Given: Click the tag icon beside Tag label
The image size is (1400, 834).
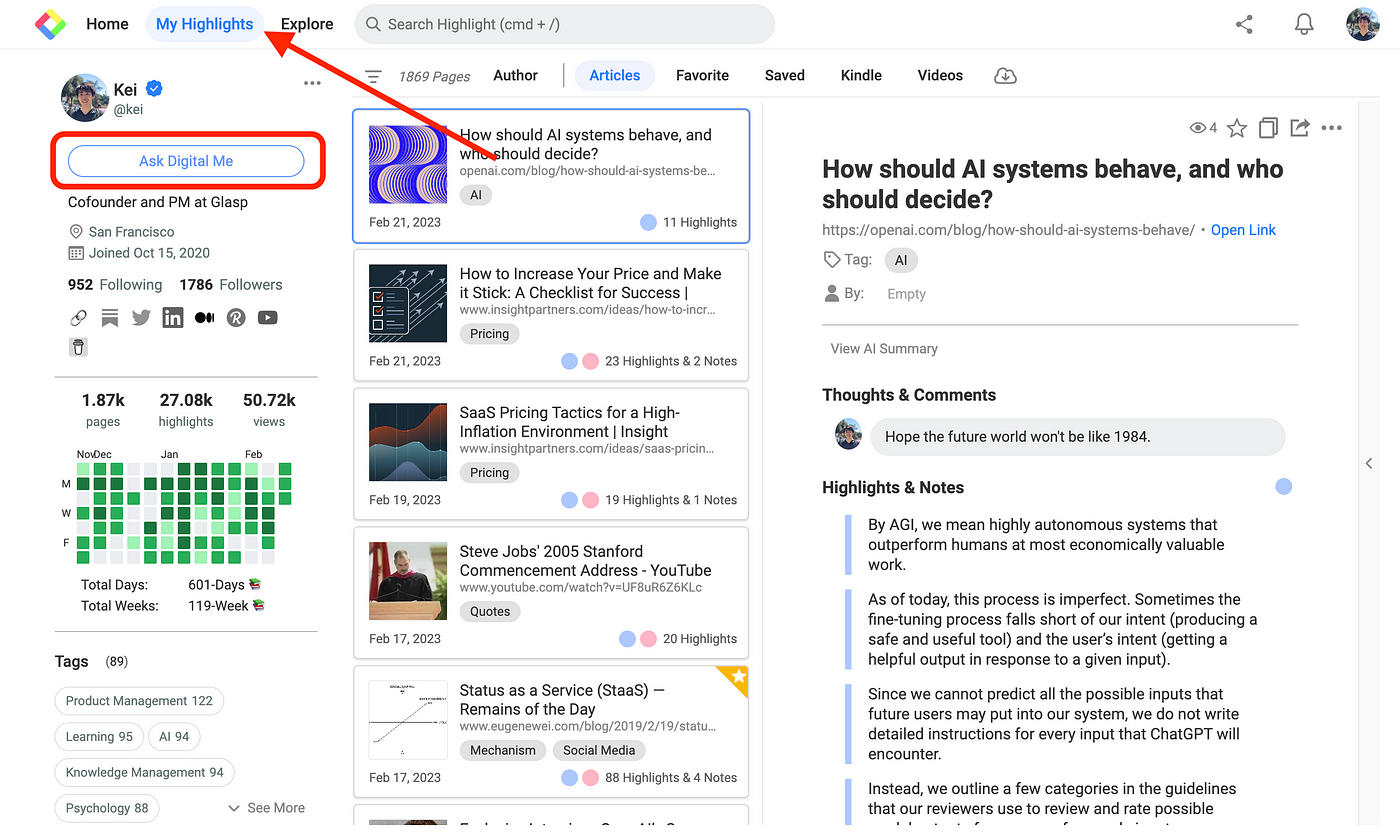Looking at the screenshot, I should (831, 260).
